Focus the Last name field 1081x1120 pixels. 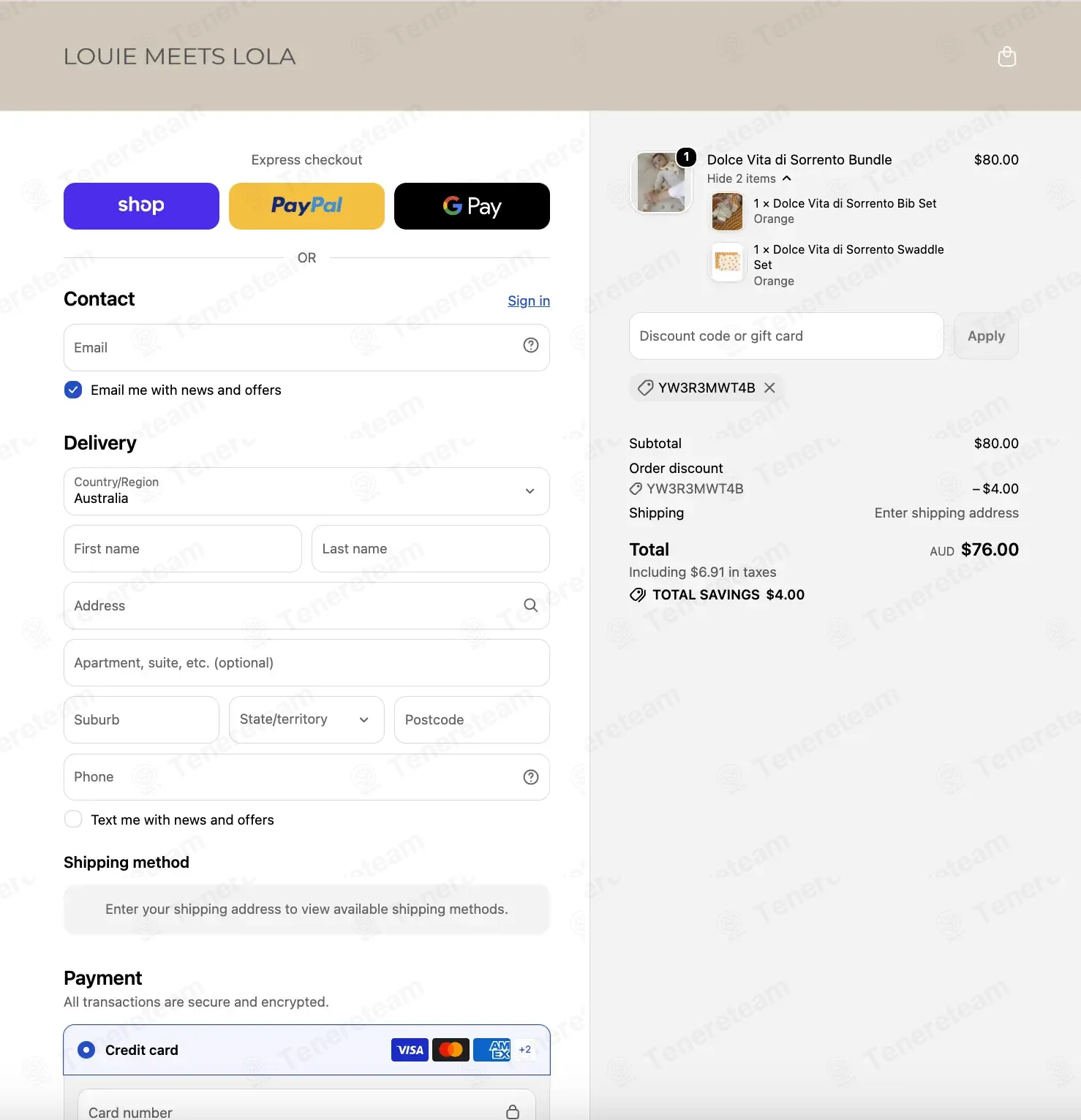coord(431,549)
